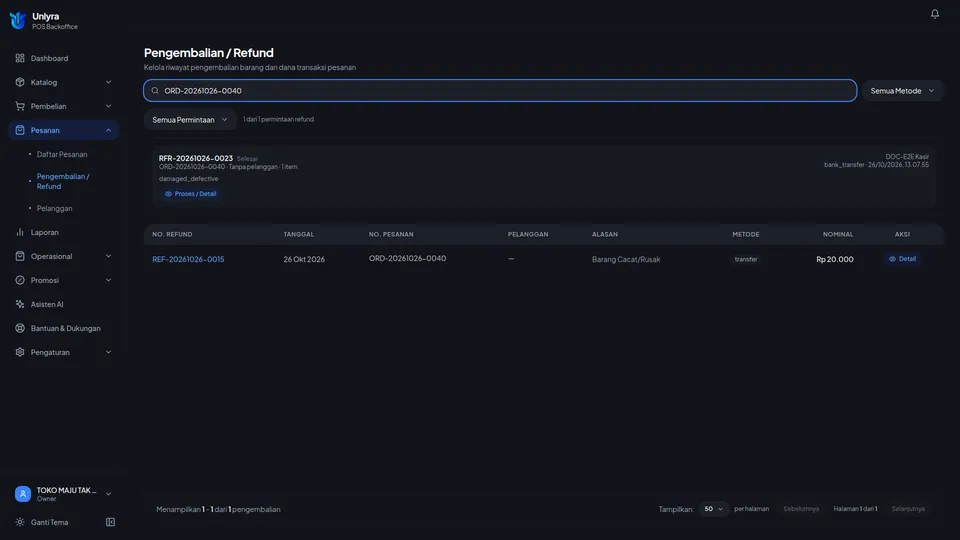The height and width of the screenshot is (540, 960).
Task: Click the user avatar icon
Action: [x=23, y=493]
